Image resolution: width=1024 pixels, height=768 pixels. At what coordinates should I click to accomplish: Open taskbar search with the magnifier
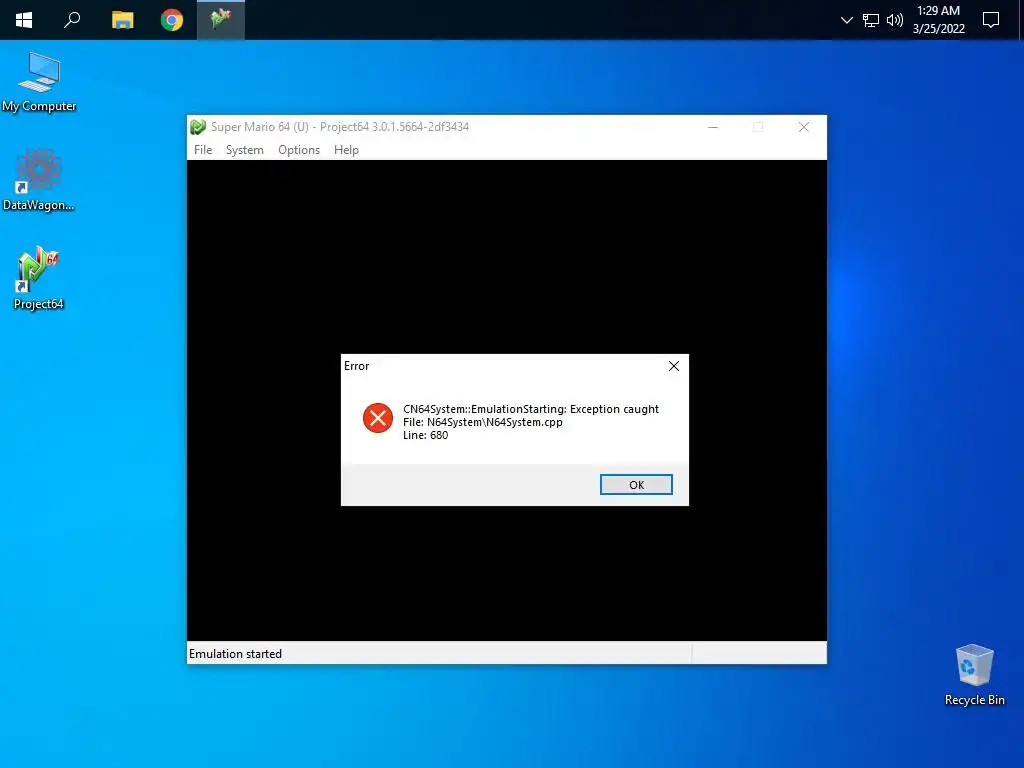coord(72,20)
